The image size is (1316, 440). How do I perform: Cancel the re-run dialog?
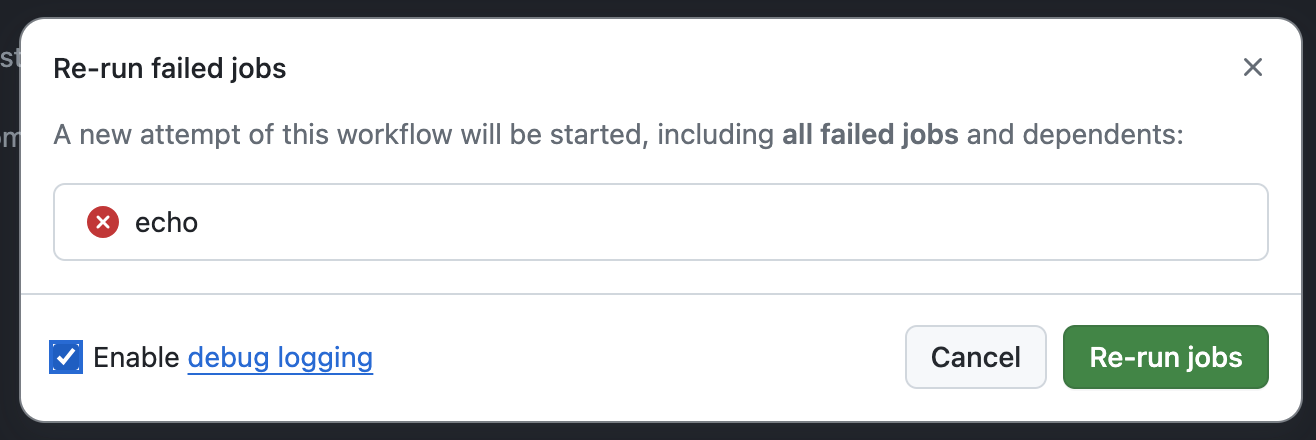(975, 357)
